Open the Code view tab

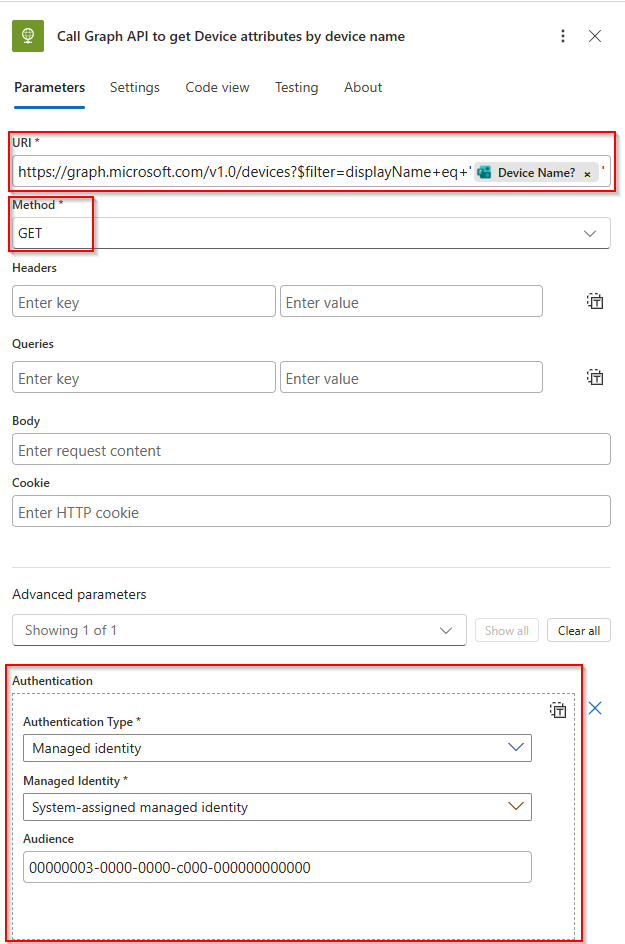point(217,87)
